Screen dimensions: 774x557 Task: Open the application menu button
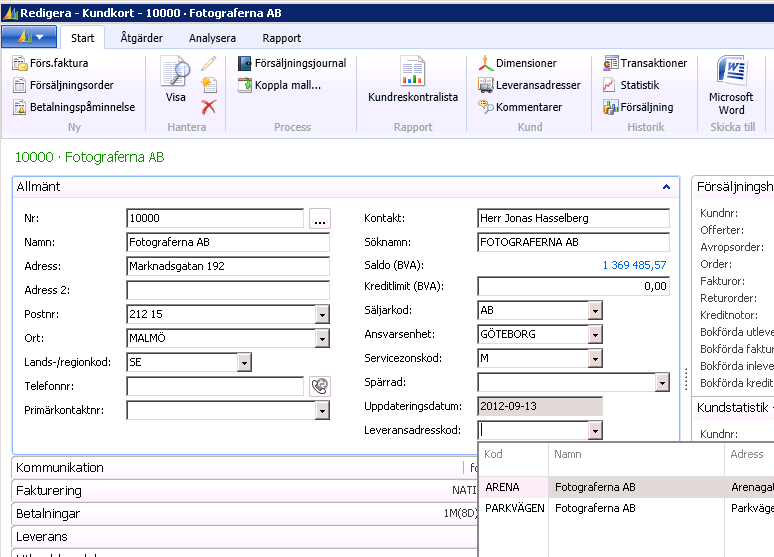click(30, 37)
